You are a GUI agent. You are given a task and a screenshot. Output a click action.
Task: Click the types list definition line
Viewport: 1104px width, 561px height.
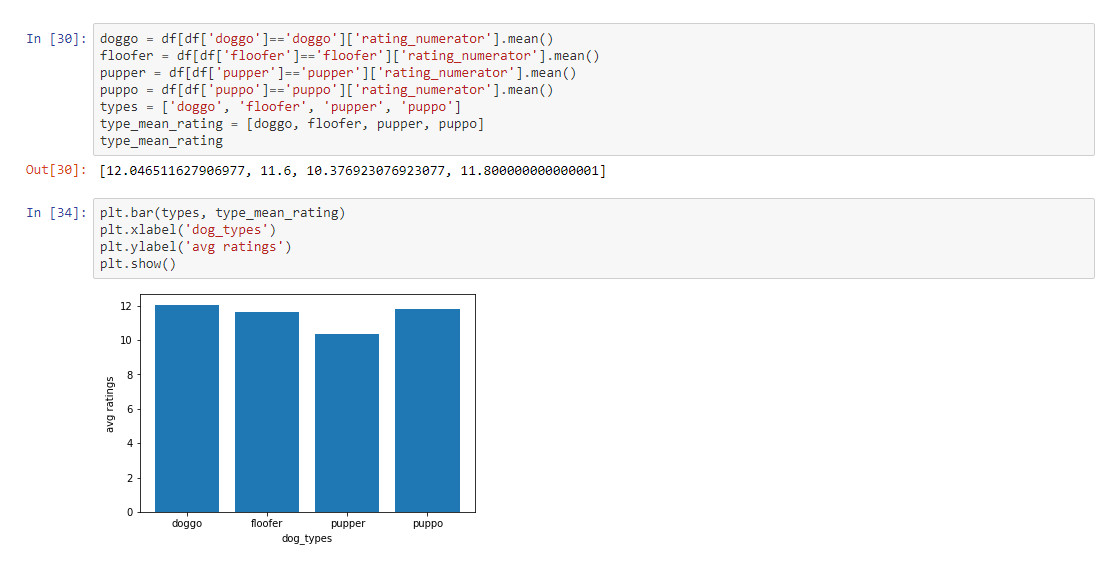(x=280, y=107)
